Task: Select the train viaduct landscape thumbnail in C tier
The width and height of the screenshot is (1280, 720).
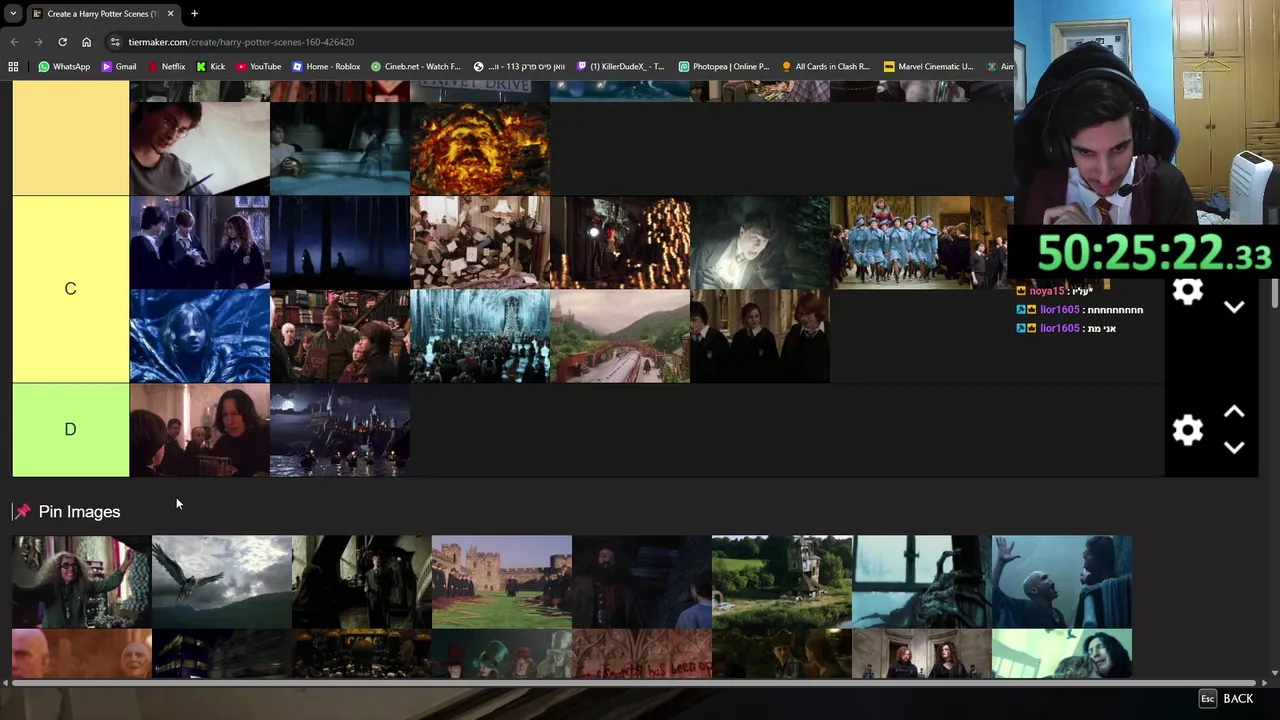Action: coord(620,336)
